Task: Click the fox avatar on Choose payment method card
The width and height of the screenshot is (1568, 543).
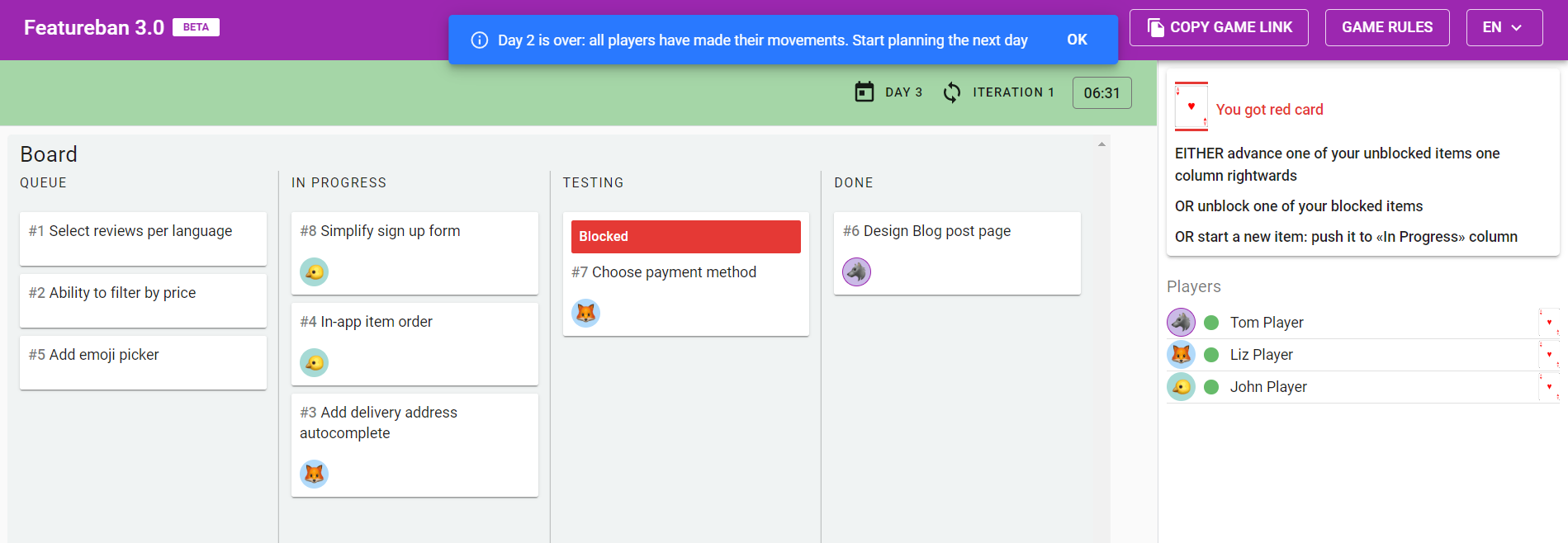Action: tap(585, 313)
